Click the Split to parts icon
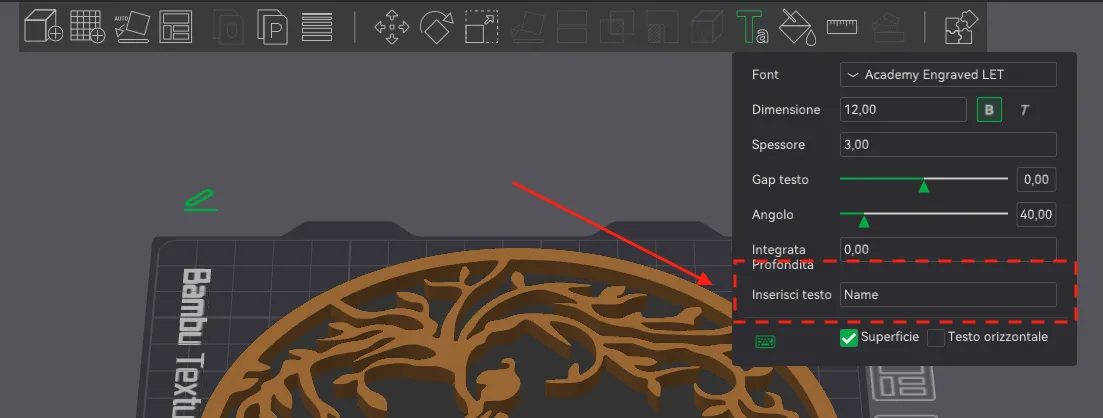 click(x=273, y=27)
